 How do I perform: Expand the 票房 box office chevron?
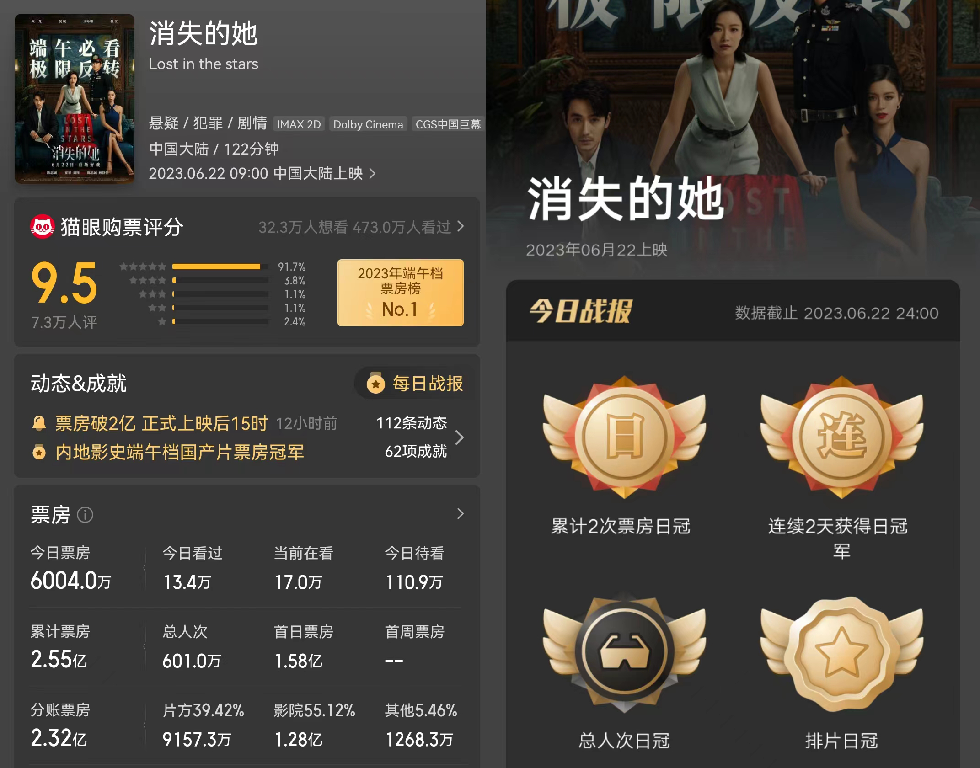(x=461, y=514)
